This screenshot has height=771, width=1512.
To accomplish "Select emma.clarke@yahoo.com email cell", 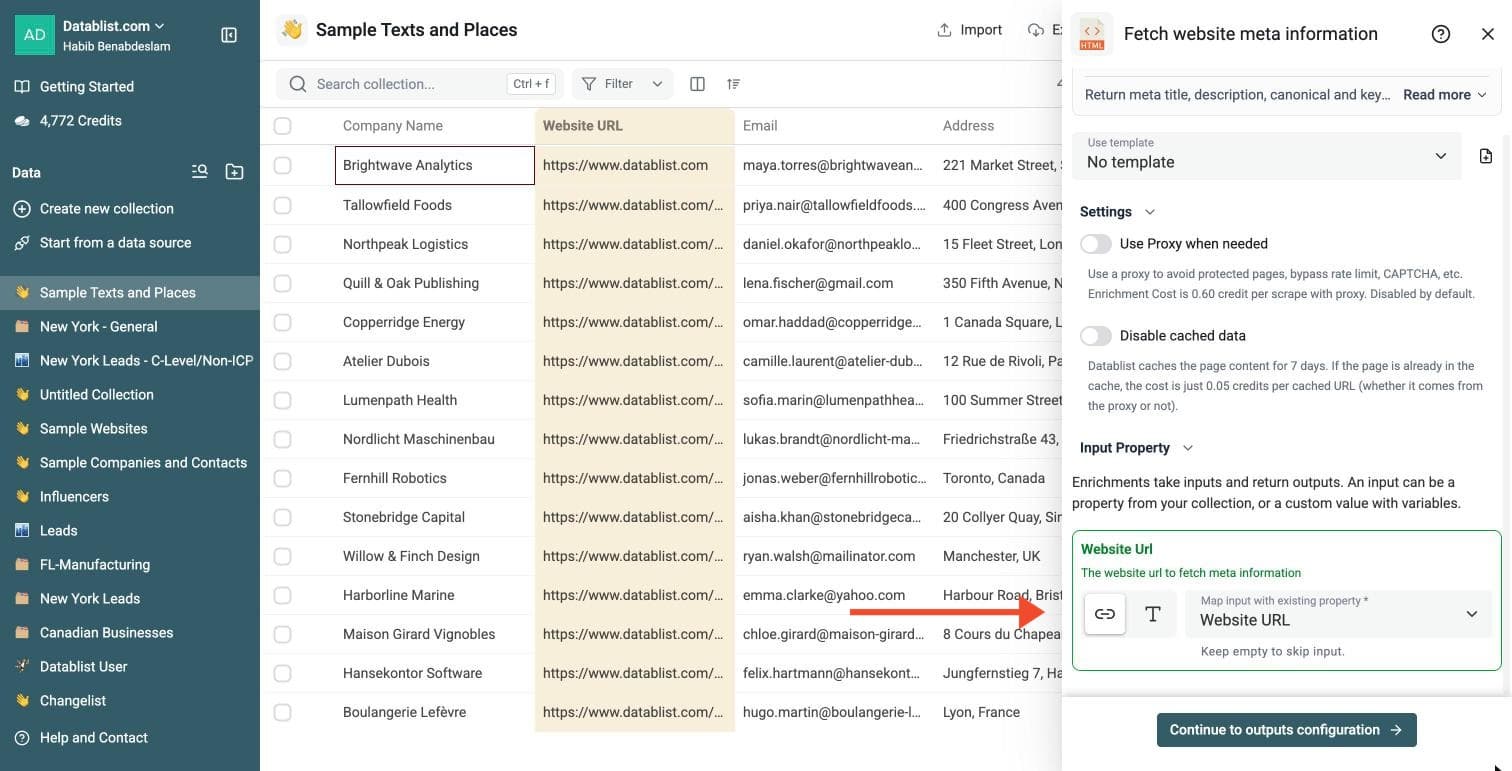I will (x=835, y=595).
